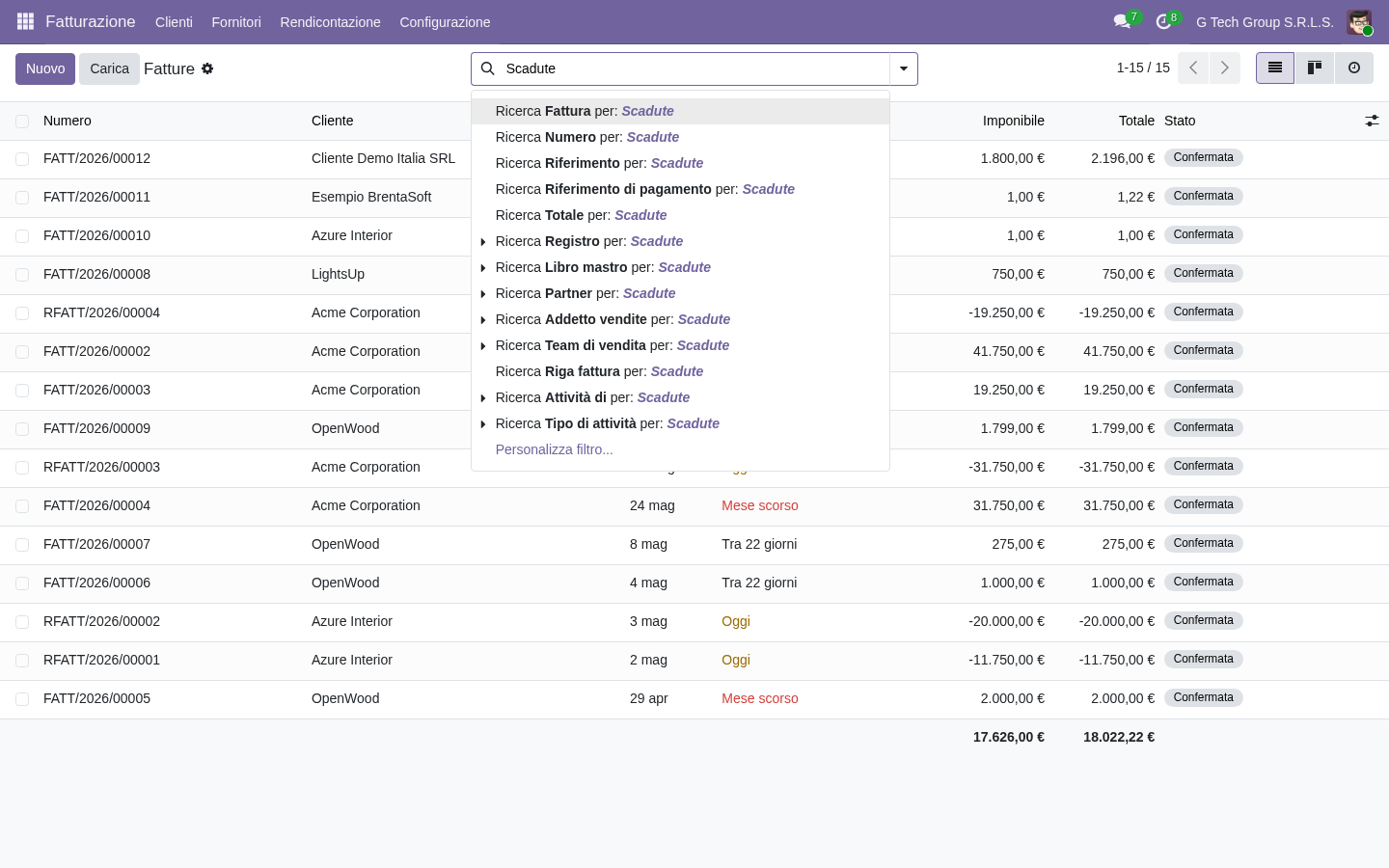
Task: Switch to activity view icon
Action: pyautogui.click(x=1354, y=68)
